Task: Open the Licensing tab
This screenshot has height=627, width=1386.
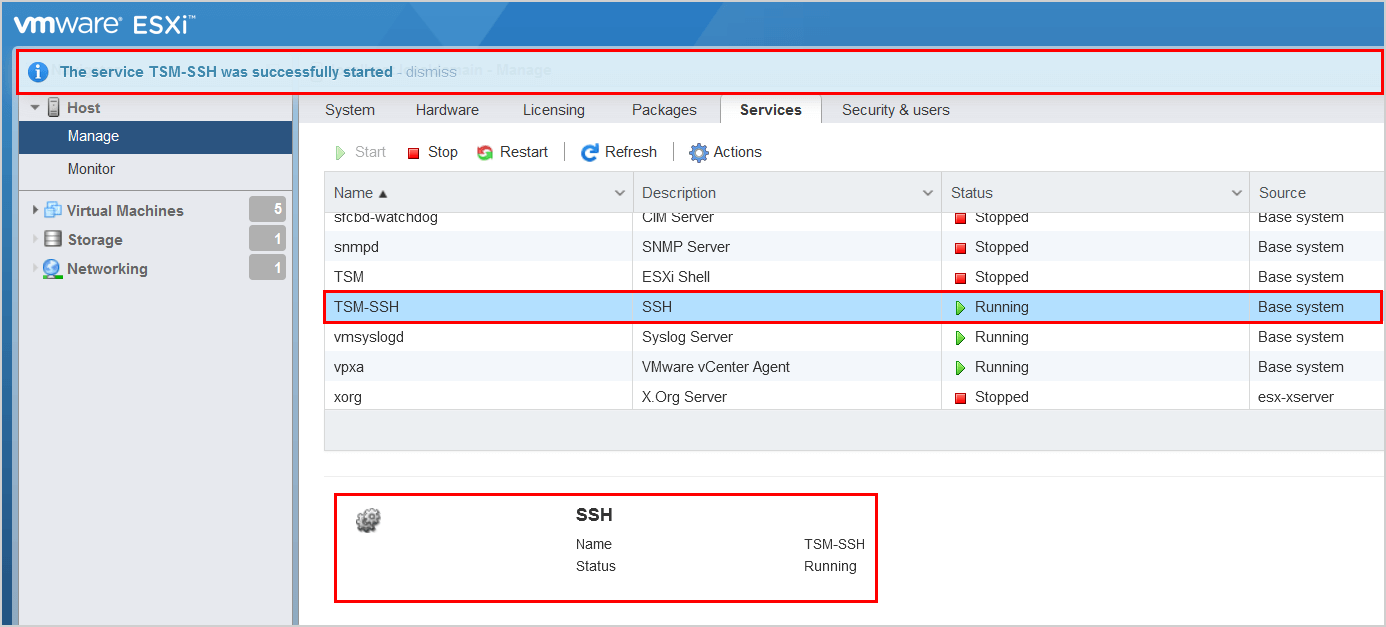Action: (x=553, y=110)
